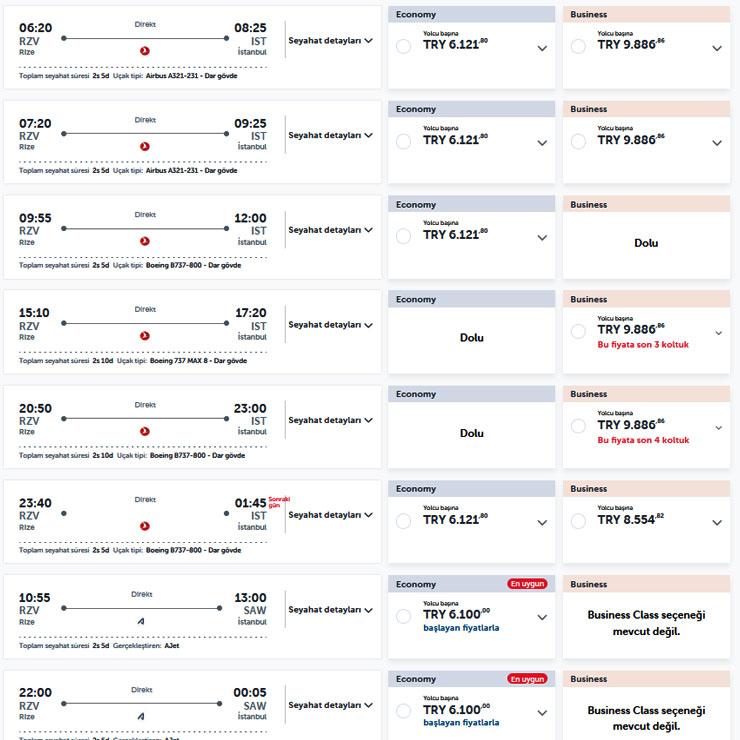Click 'başlayan fiyatlarla' link on 10:55 flight
Viewport: 740px width, 740px height.
[x=461, y=628]
